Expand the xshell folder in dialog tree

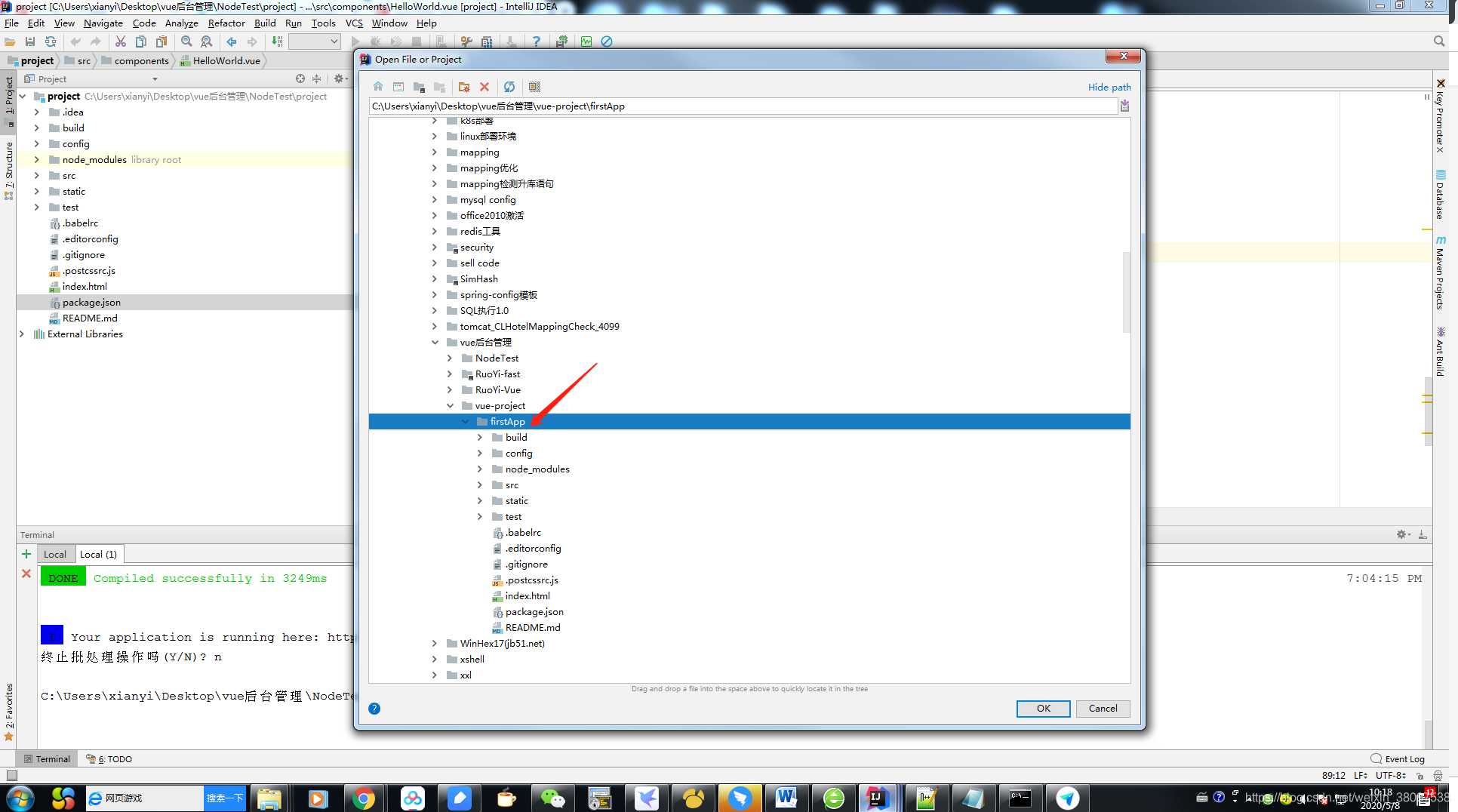pos(435,660)
